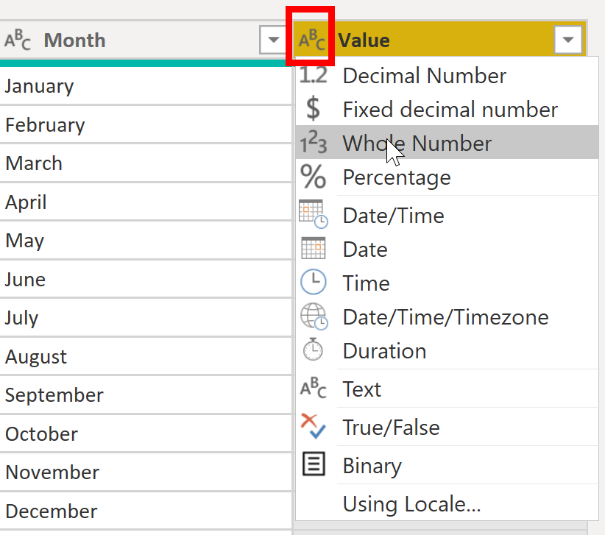Image resolution: width=605 pixels, height=535 pixels.
Task: Select the Value column header
Action: pos(440,40)
